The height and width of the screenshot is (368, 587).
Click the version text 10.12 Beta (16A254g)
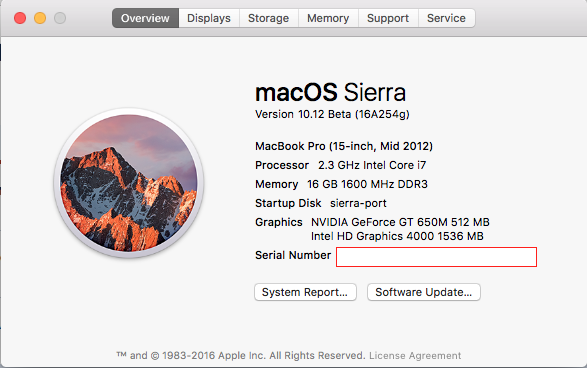tap(332, 114)
